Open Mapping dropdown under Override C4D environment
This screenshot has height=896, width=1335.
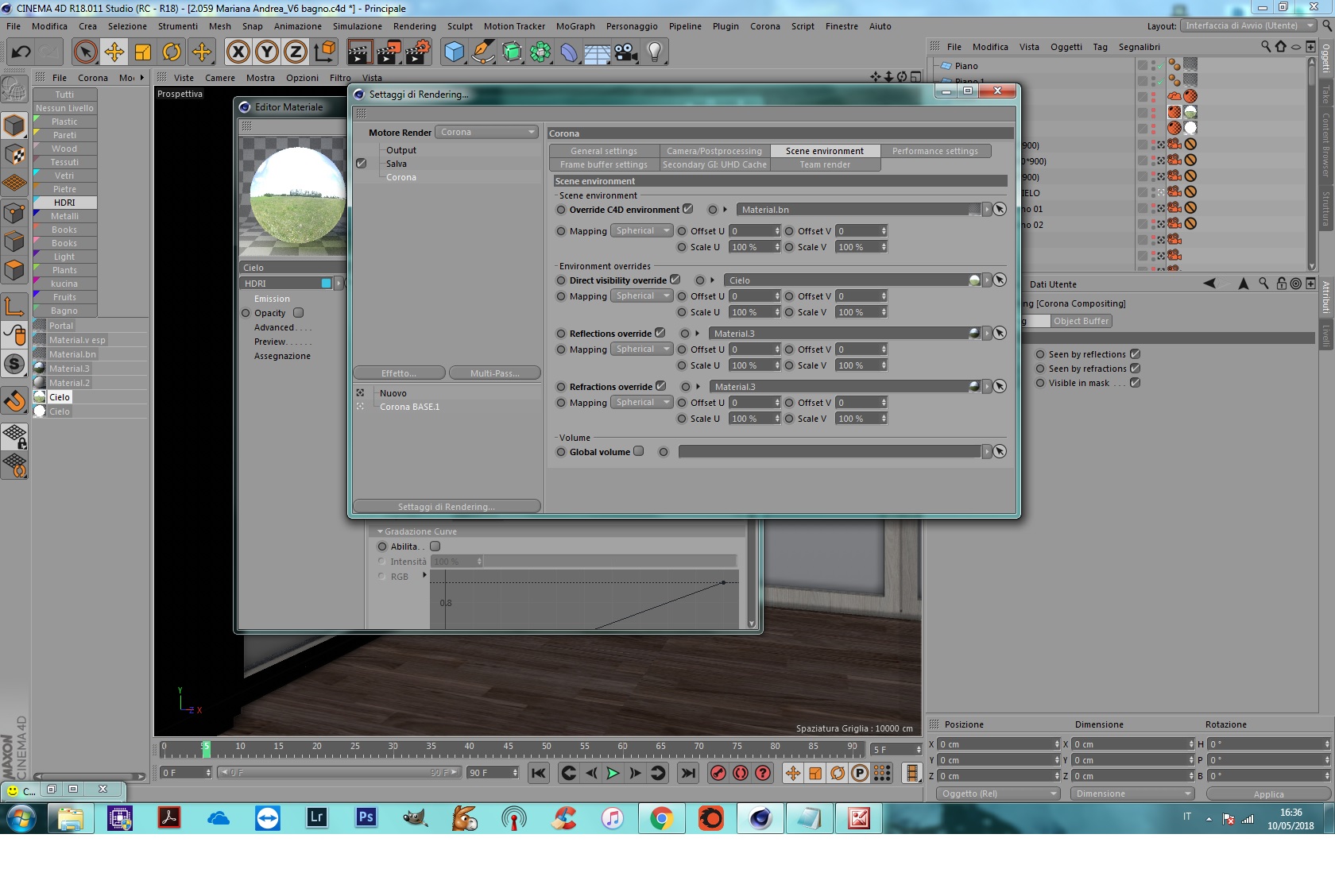coord(642,231)
